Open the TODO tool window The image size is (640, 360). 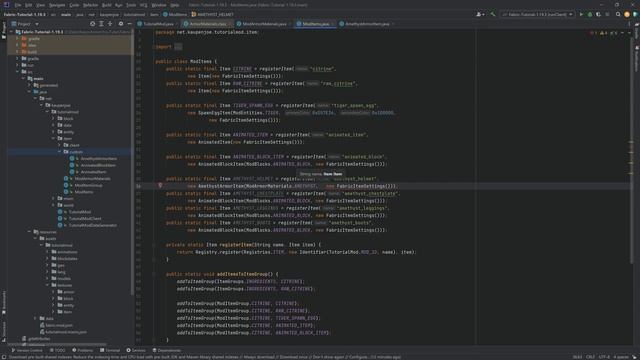click(x=57, y=350)
